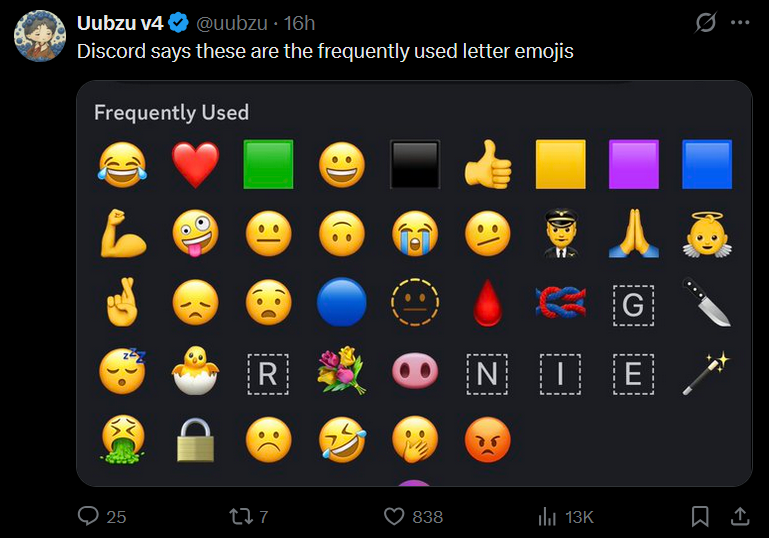Click the Grok slashed-circle icon
This screenshot has width=769, height=538.
point(706,23)
